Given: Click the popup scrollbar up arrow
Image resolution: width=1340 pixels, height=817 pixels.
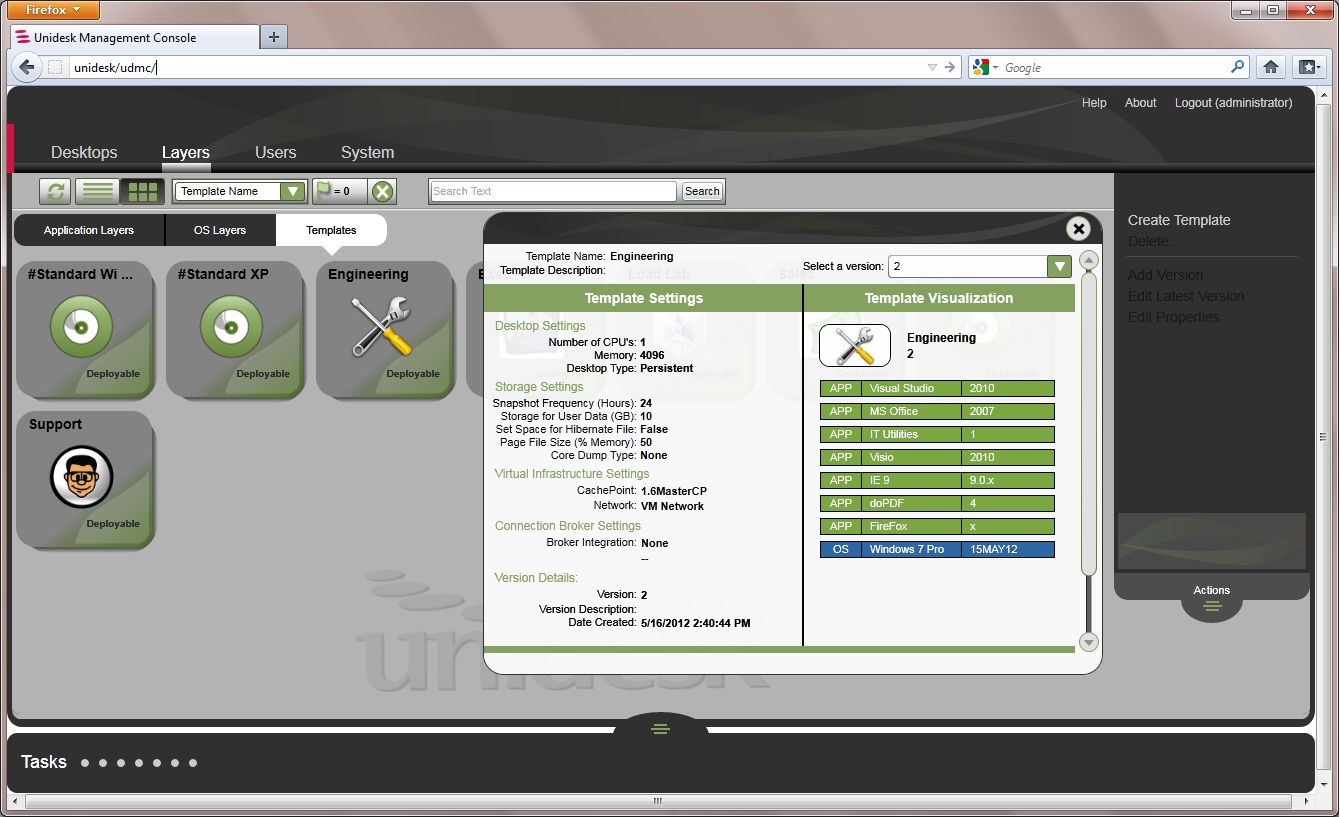Looking at the screenshot, I should click(x=1089, y=260).
